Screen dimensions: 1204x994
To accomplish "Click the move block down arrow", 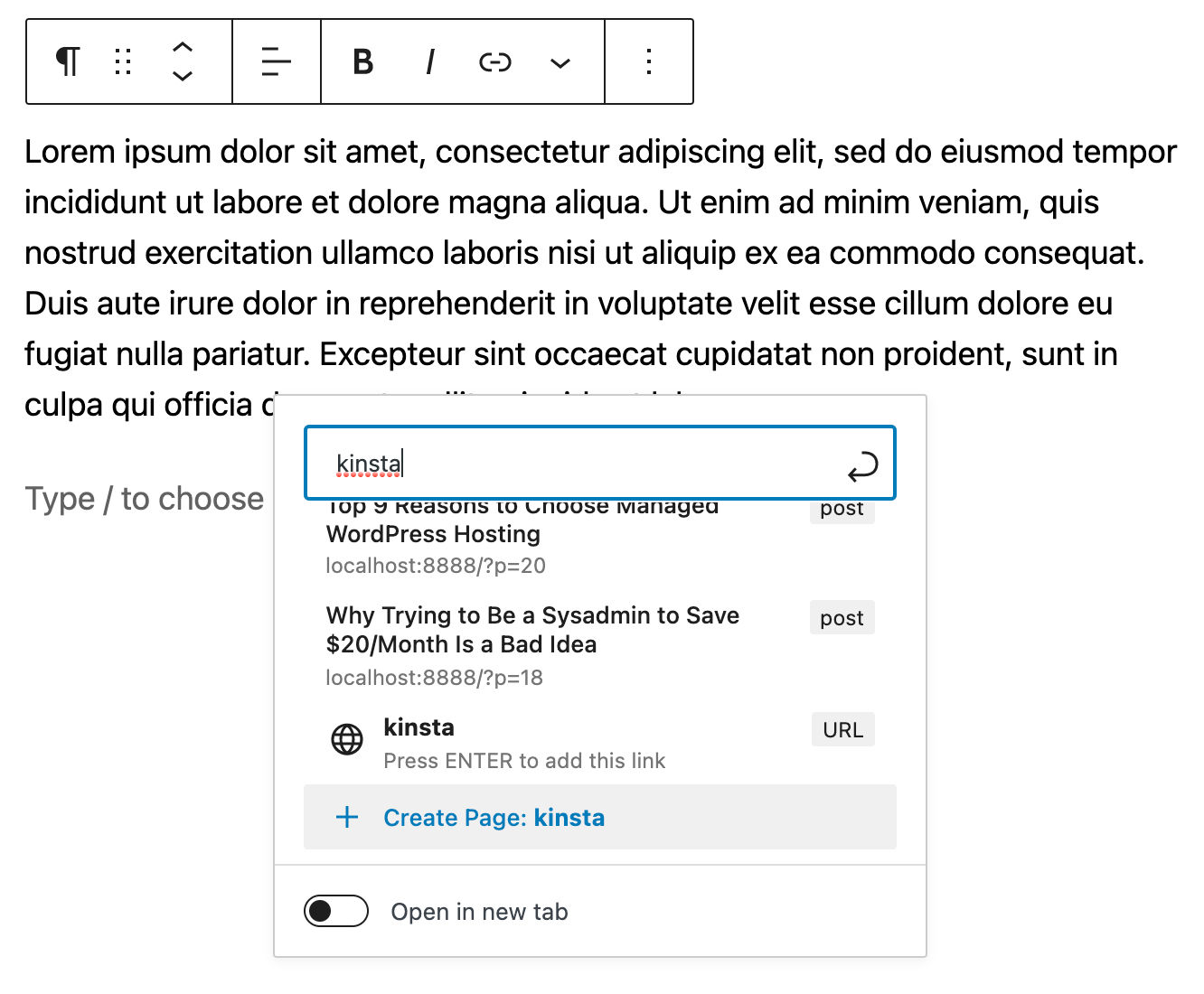I will click(x=182, y=74).
